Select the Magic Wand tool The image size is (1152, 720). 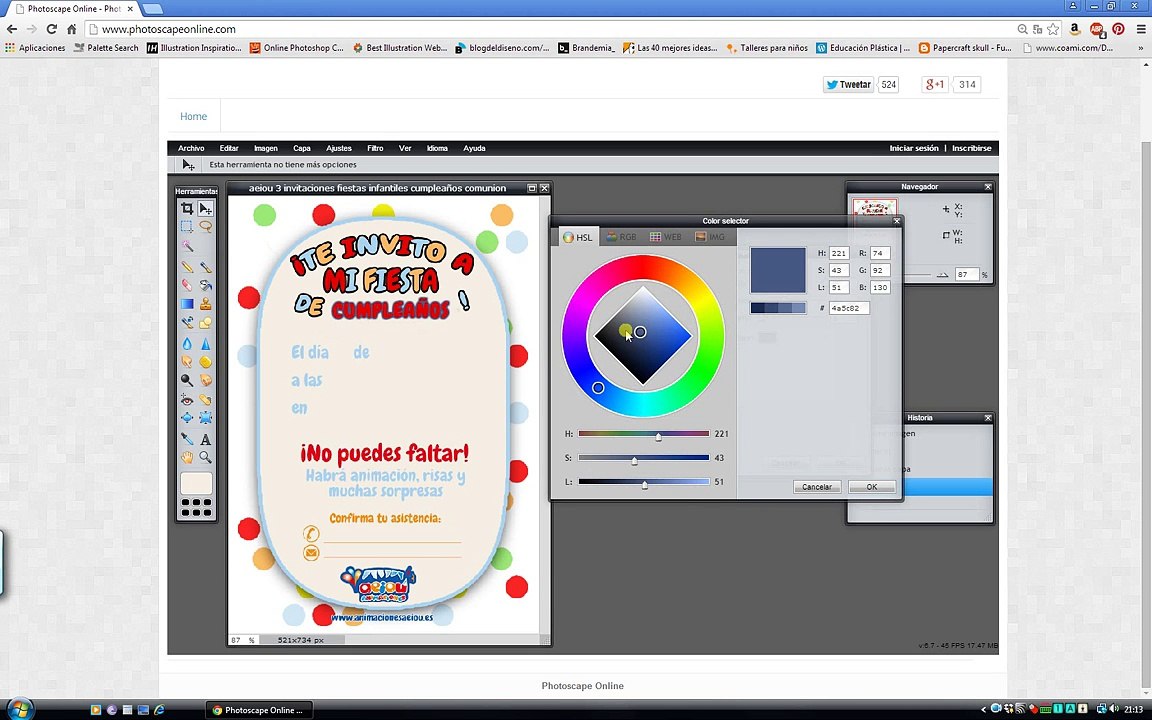pos(187,246)
